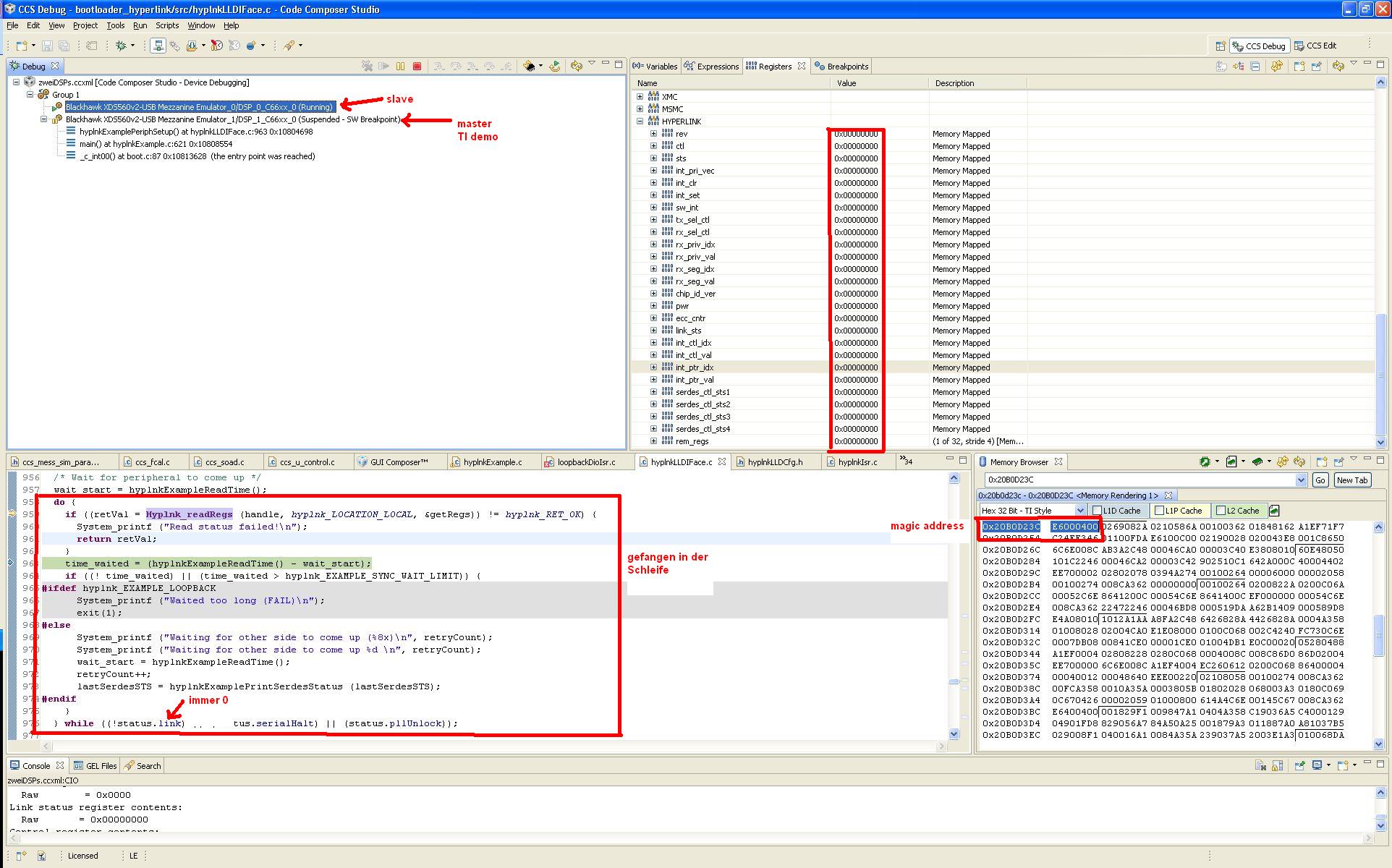Expand the MSMC register group

(640, 109)
